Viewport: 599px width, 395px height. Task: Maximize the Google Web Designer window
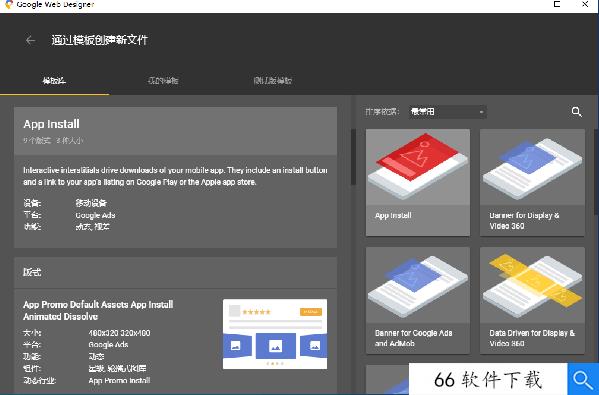[x=557, y=4]
